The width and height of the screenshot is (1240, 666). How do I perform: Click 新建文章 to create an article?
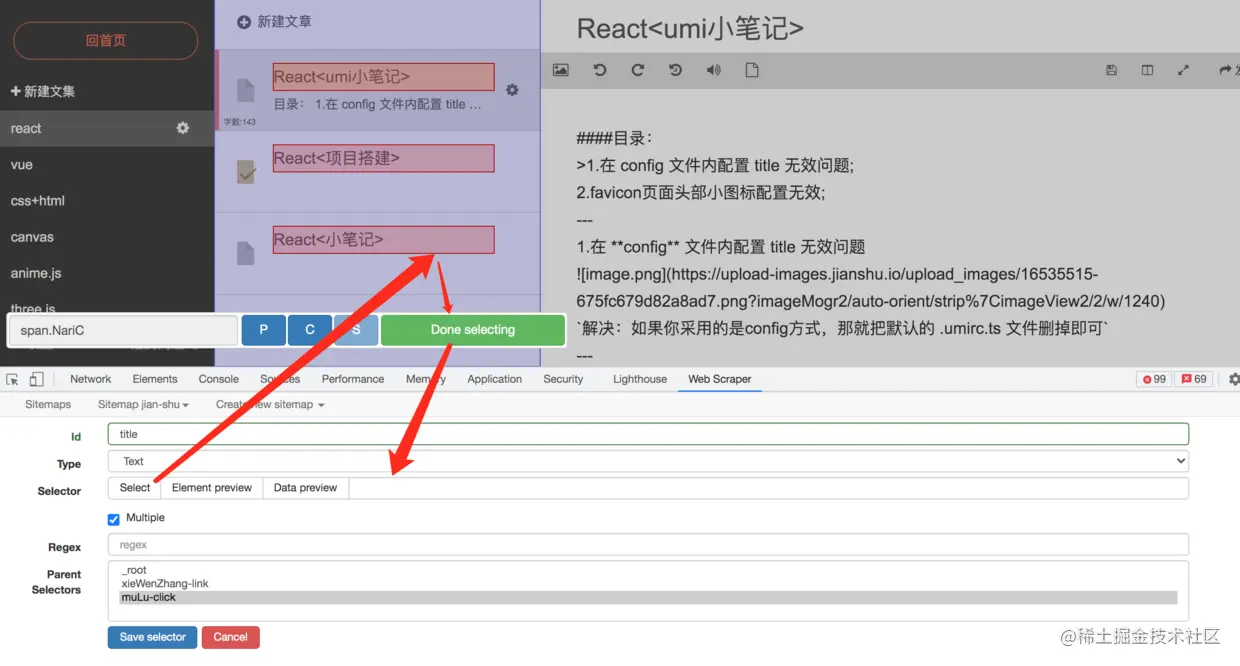point(285,21)
